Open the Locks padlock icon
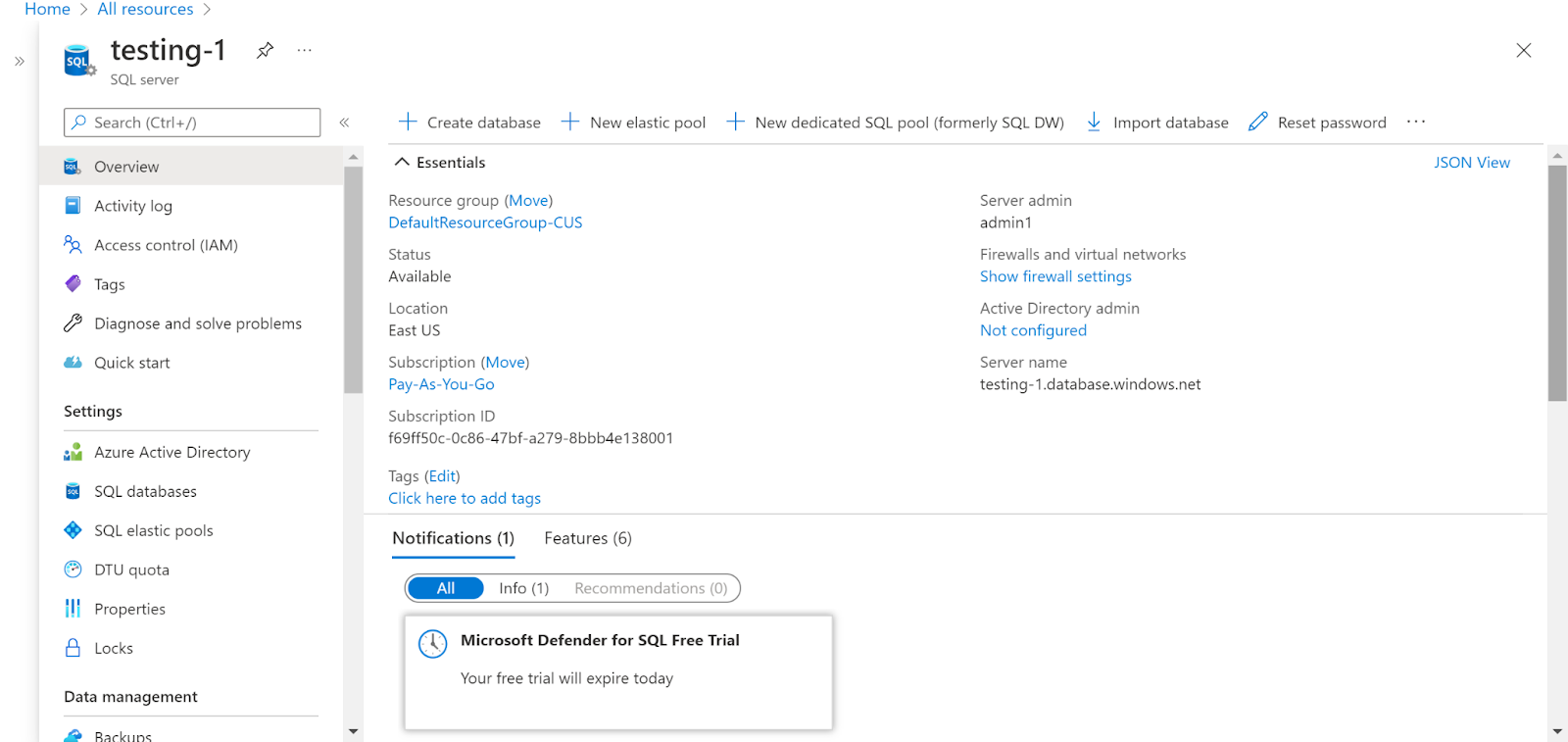Screen dimensions: 1568x742 tap(73, 648)
